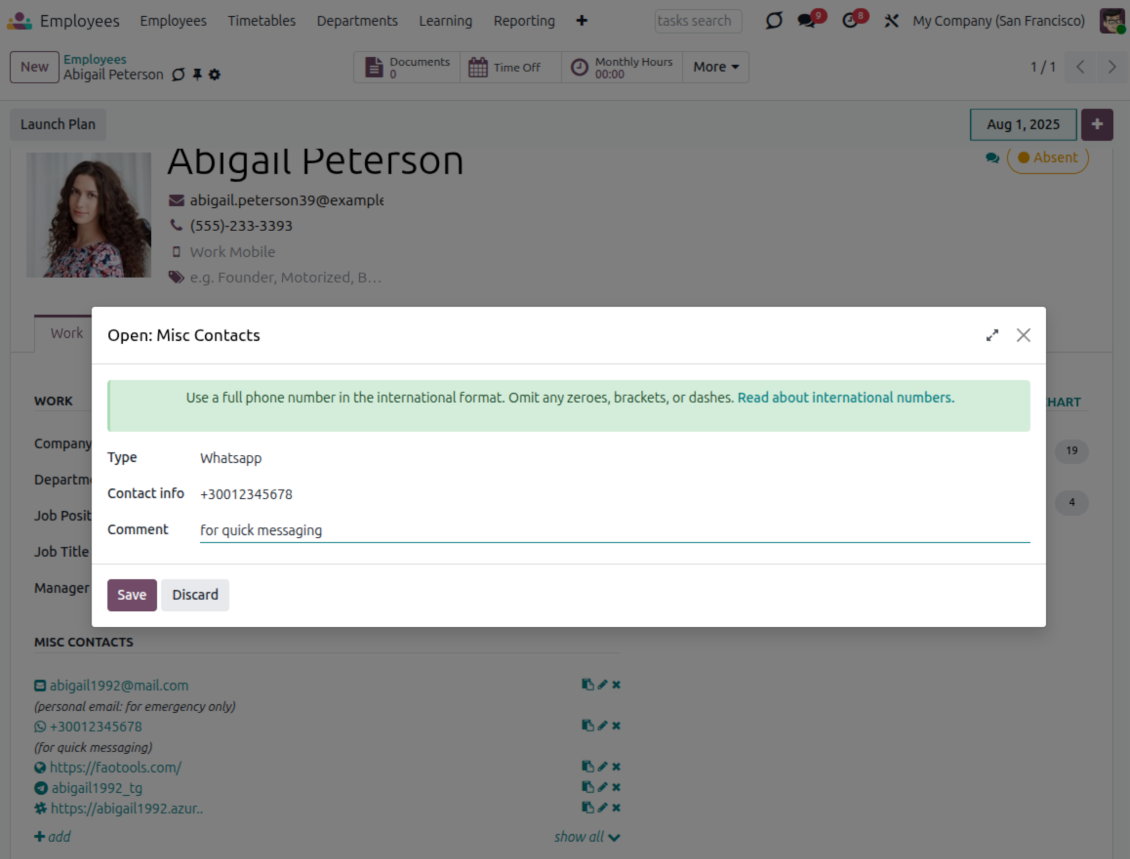Open the conversations icon with 9 unread
This screenshot has height=859, width=1130.
(807, 21)
